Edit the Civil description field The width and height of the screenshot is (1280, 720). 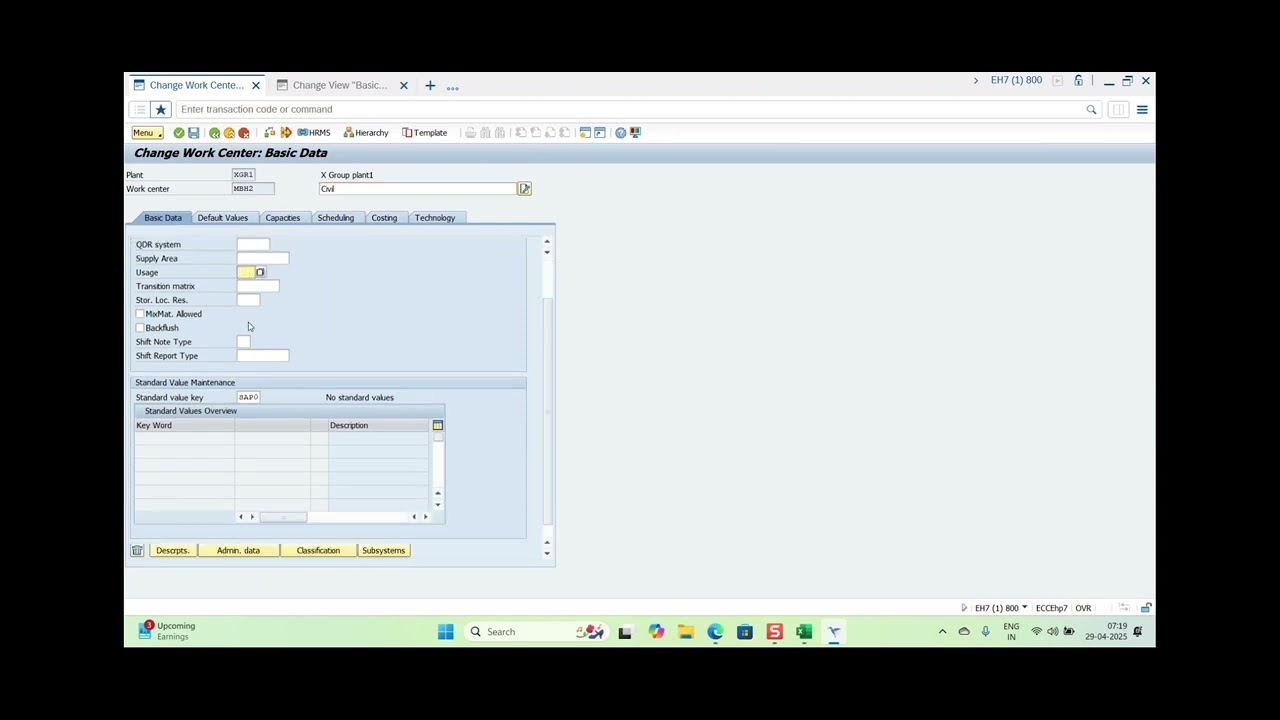pos(418,189)
